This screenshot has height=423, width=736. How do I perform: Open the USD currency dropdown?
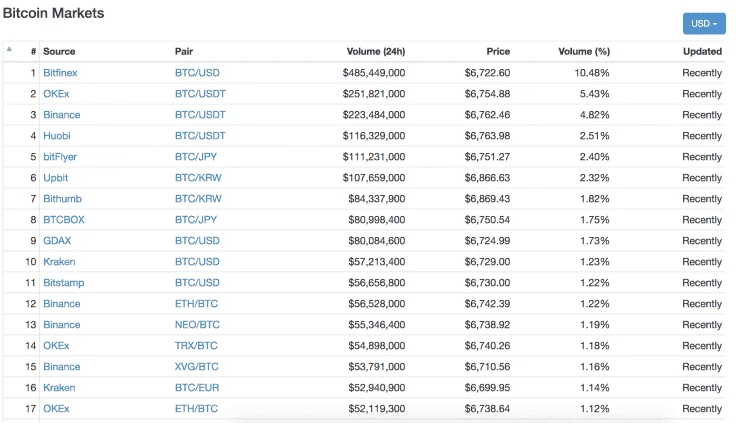tap(704, 23)
